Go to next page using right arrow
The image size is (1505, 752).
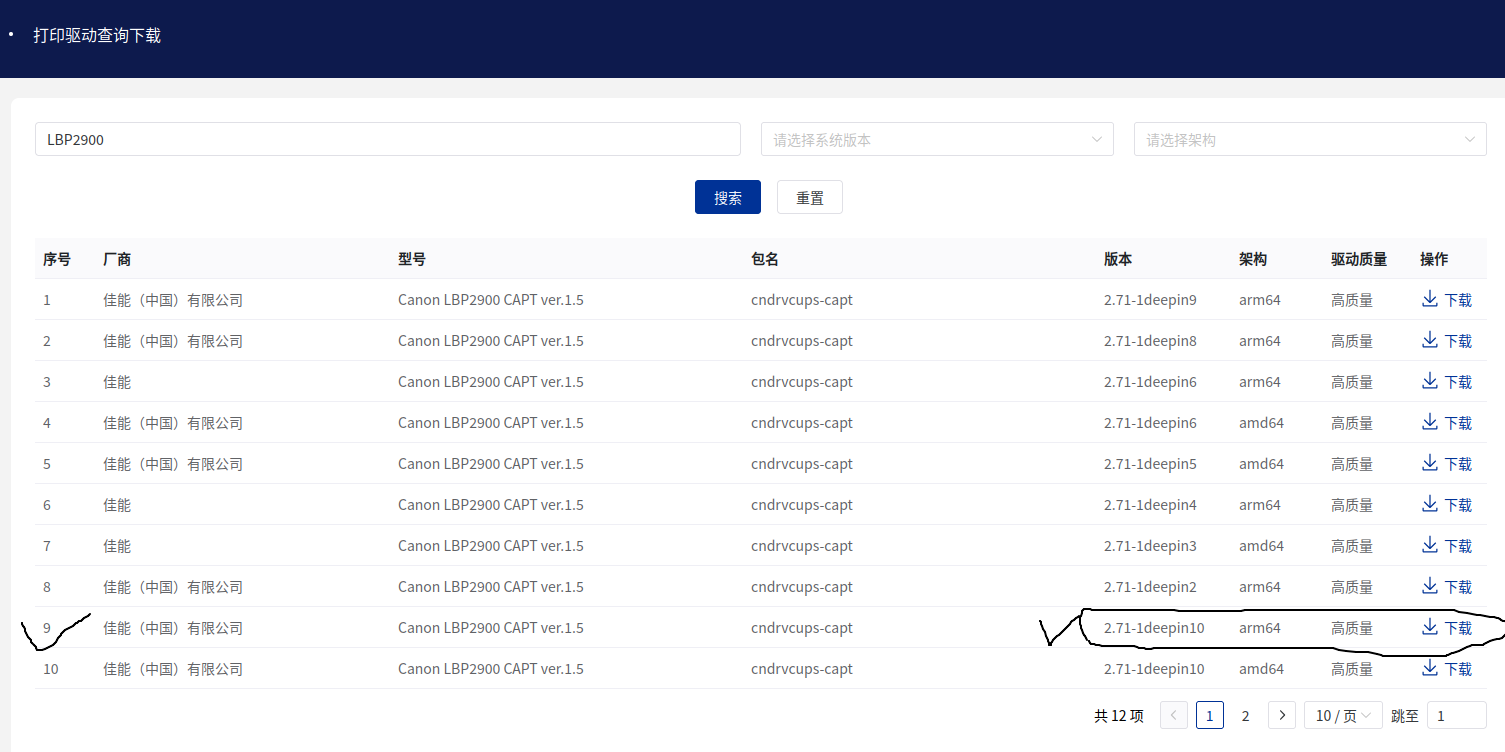pos(1282,715)
